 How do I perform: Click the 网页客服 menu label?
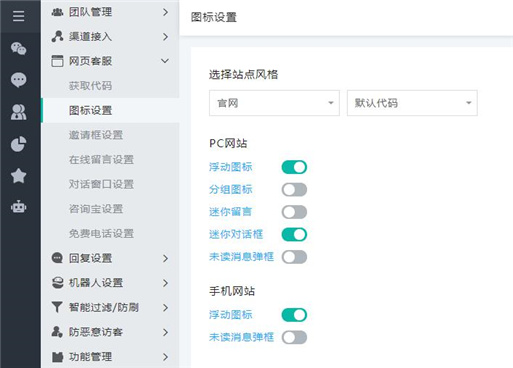point(90,61)
